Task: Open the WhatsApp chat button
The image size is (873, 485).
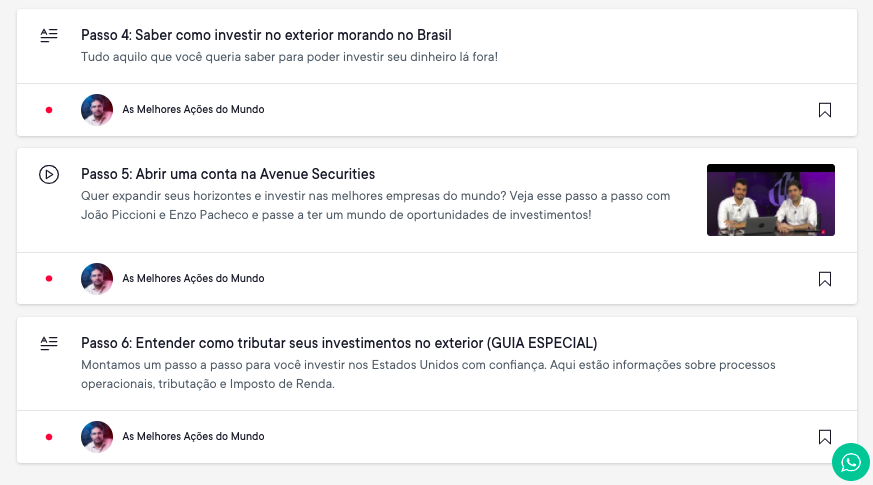Action: point(851,462)
